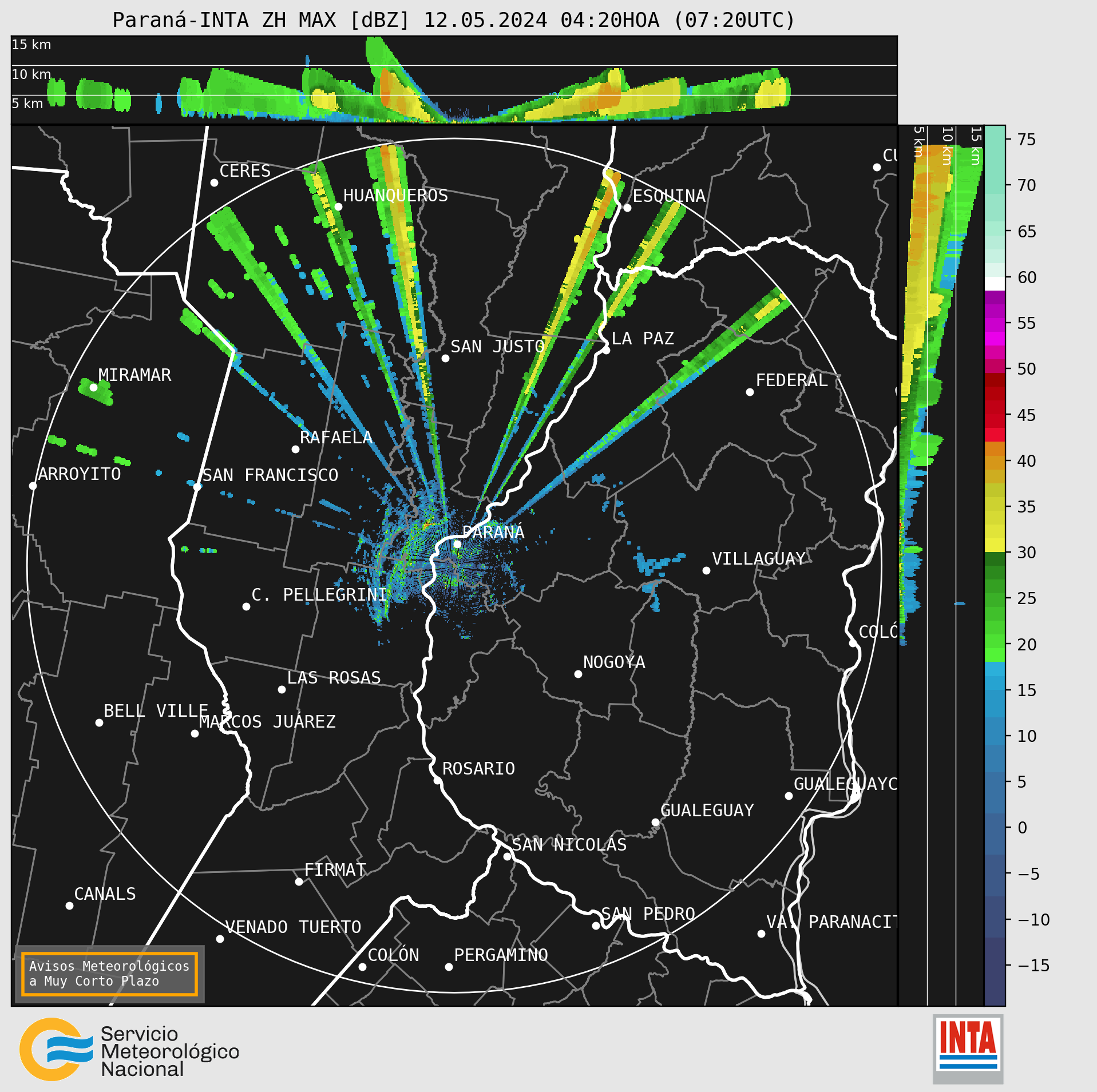This screenshot has height=1092, width=1097.
Task: Click the 75 dBZ scale tick label
Action: pyautogui.click(x=1027, y=140)
